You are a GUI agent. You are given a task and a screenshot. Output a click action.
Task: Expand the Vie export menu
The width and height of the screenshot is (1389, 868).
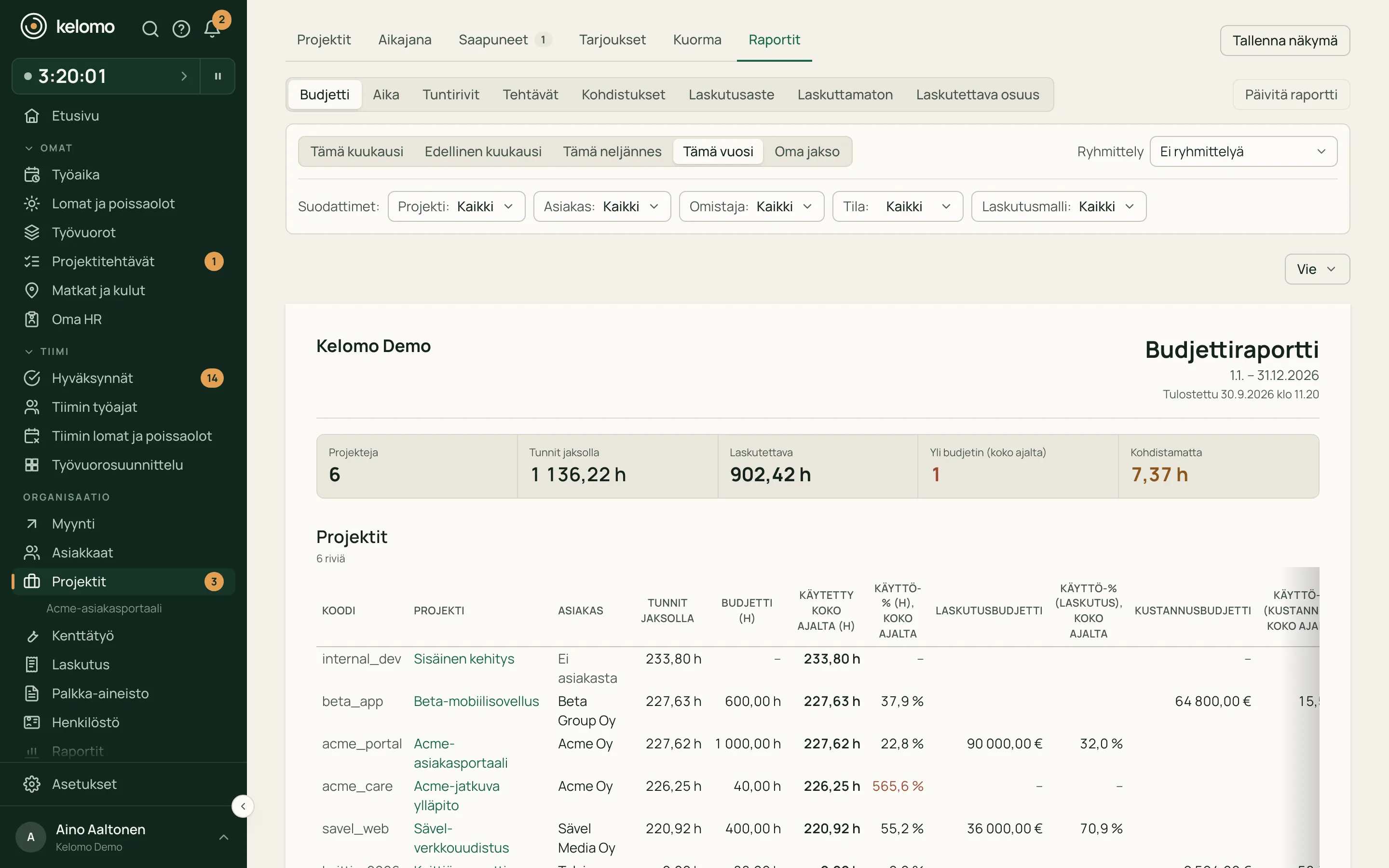tap(1317, 269)
